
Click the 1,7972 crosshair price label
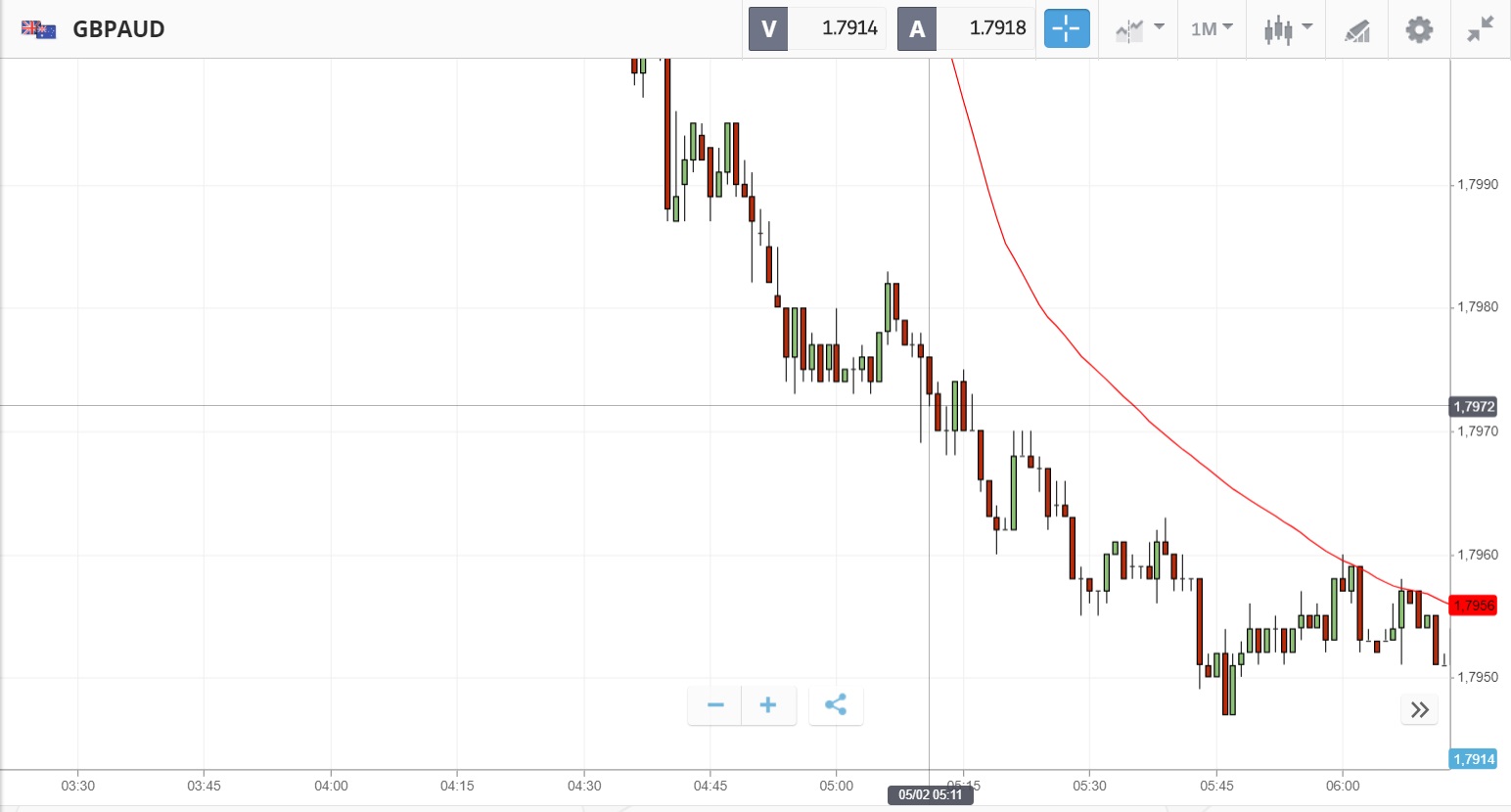pos(1473,406)
